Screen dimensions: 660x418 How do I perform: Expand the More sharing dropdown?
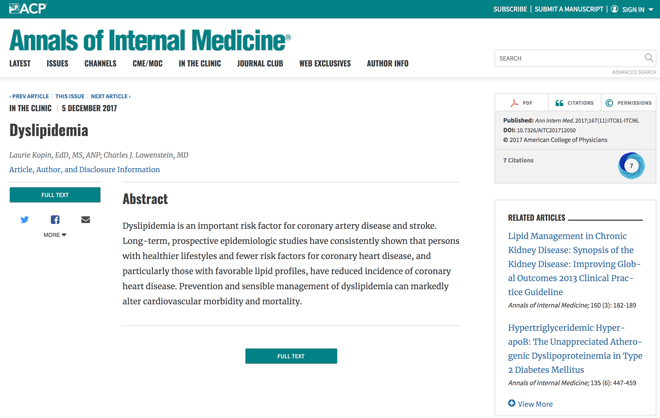(x=55, y=234)
